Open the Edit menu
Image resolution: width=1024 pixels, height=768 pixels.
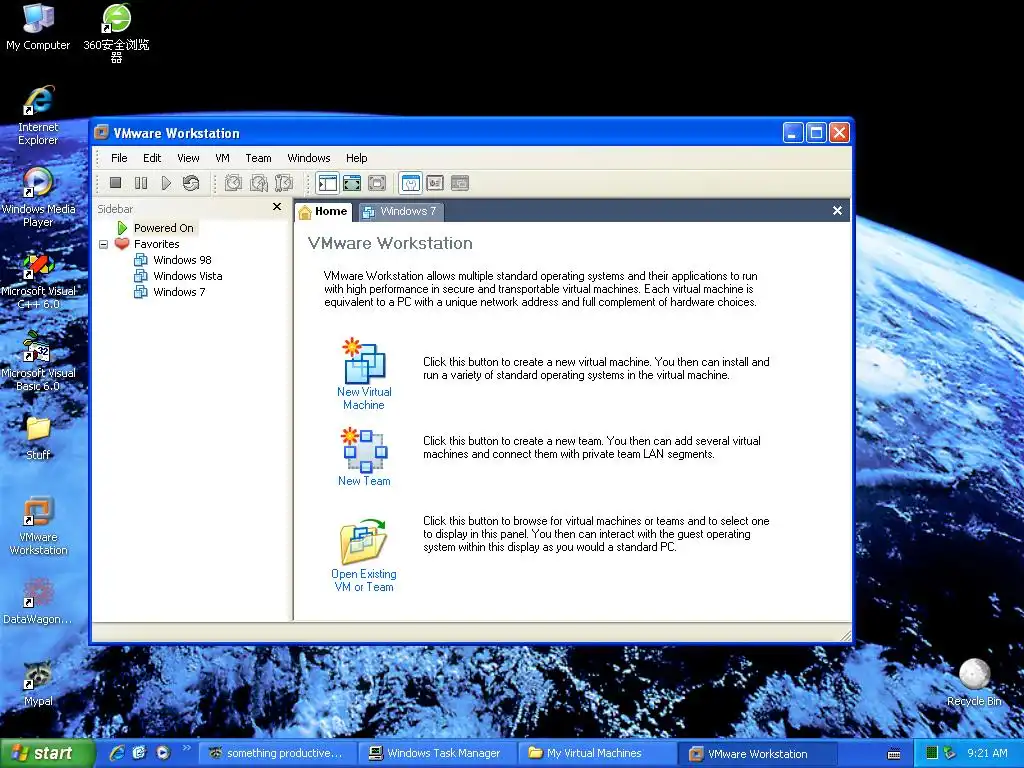[152, 158]
